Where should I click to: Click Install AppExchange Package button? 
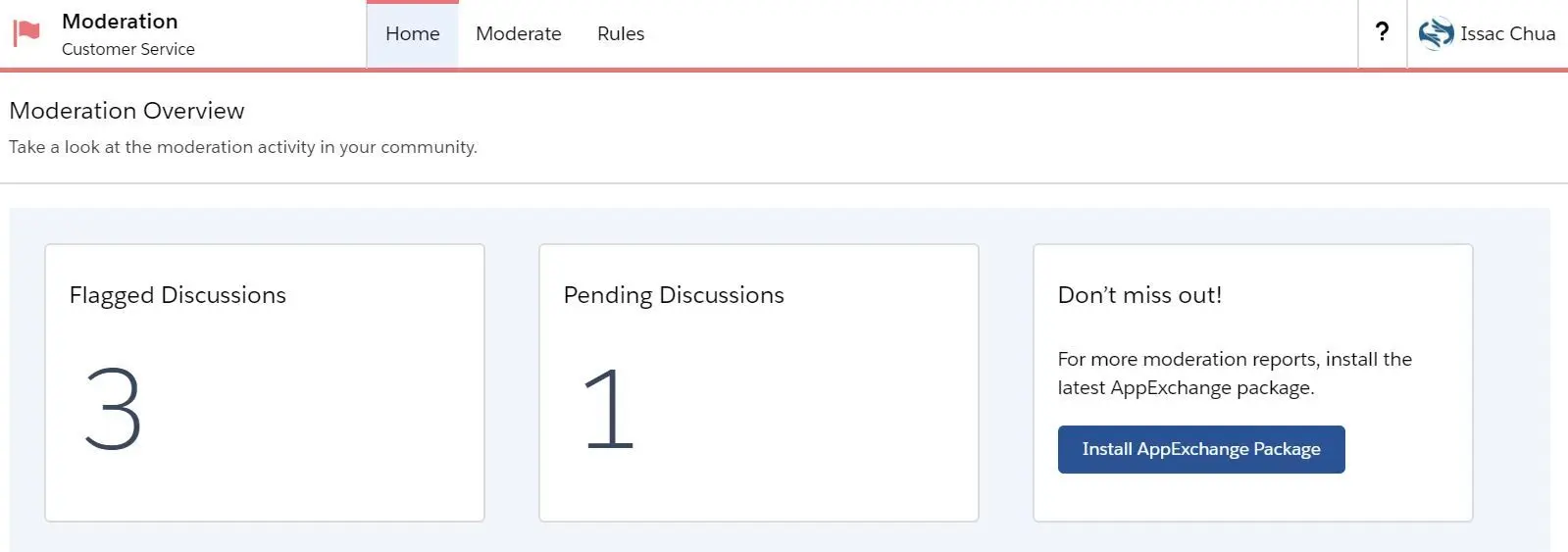(1201, 449)
